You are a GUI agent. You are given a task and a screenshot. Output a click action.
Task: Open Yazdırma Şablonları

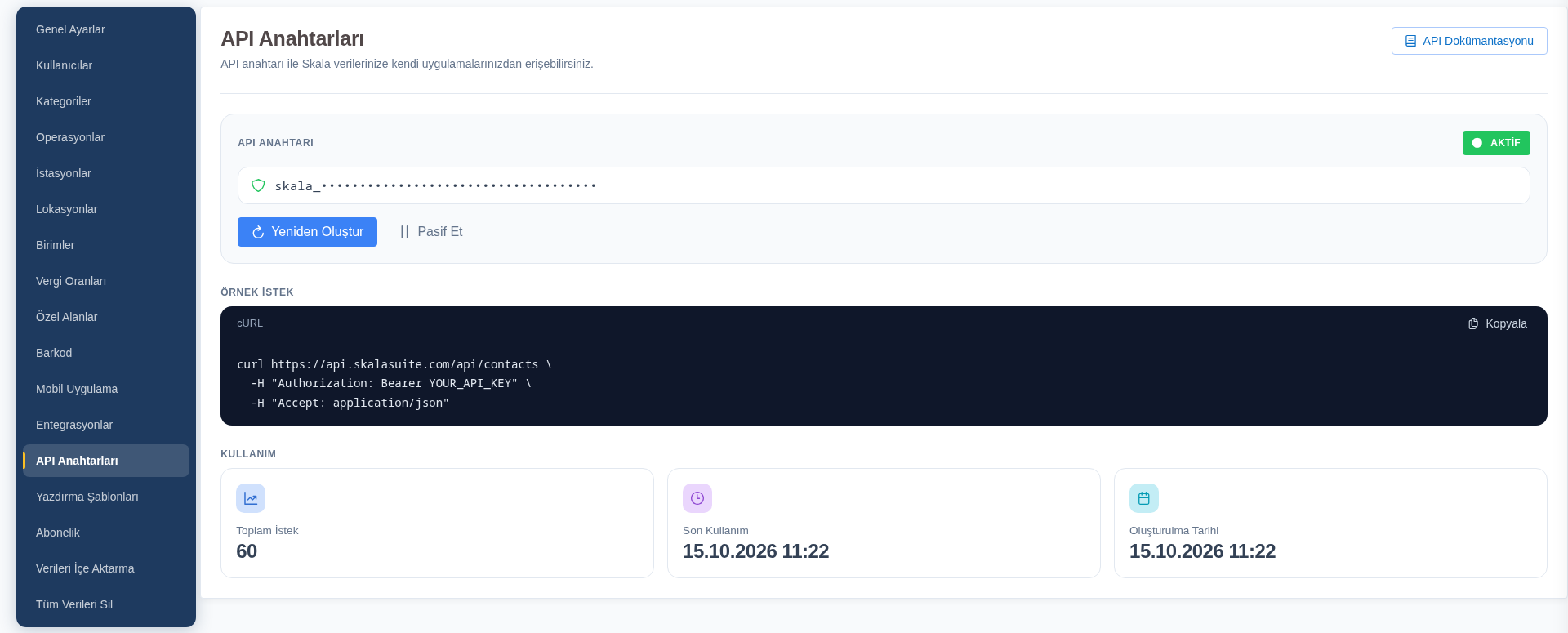tap(106, 497)
